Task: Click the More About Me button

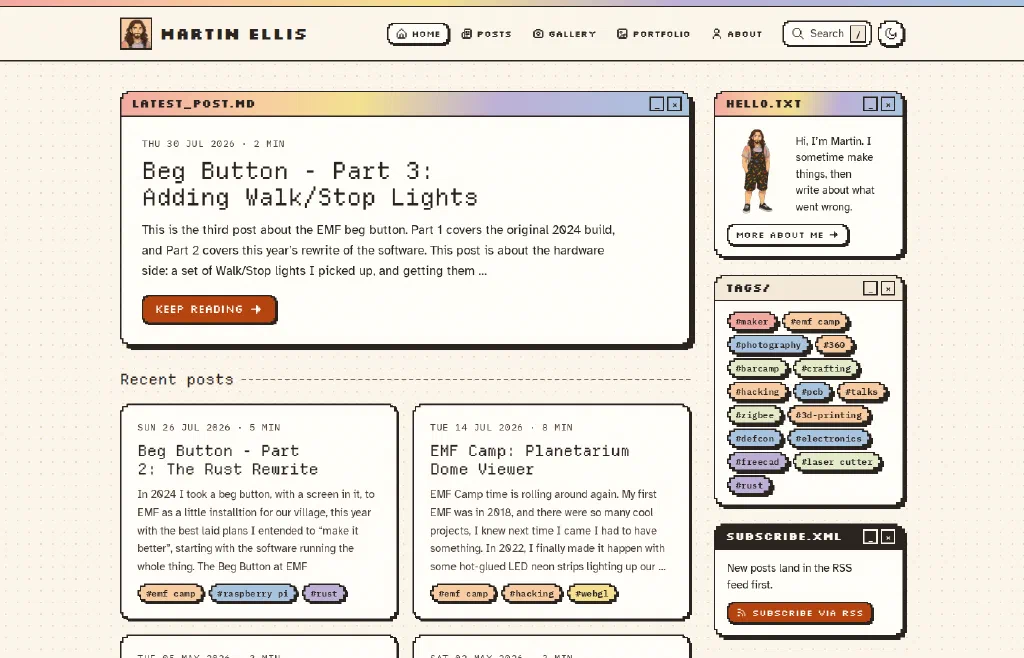Action: point(788,235)
